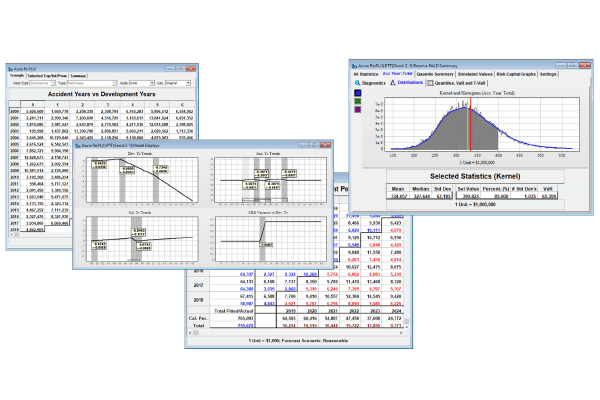The width and height of the screenshot is (600, 400).
Task: Open the Settings tab
Action: tap(548, 74)
